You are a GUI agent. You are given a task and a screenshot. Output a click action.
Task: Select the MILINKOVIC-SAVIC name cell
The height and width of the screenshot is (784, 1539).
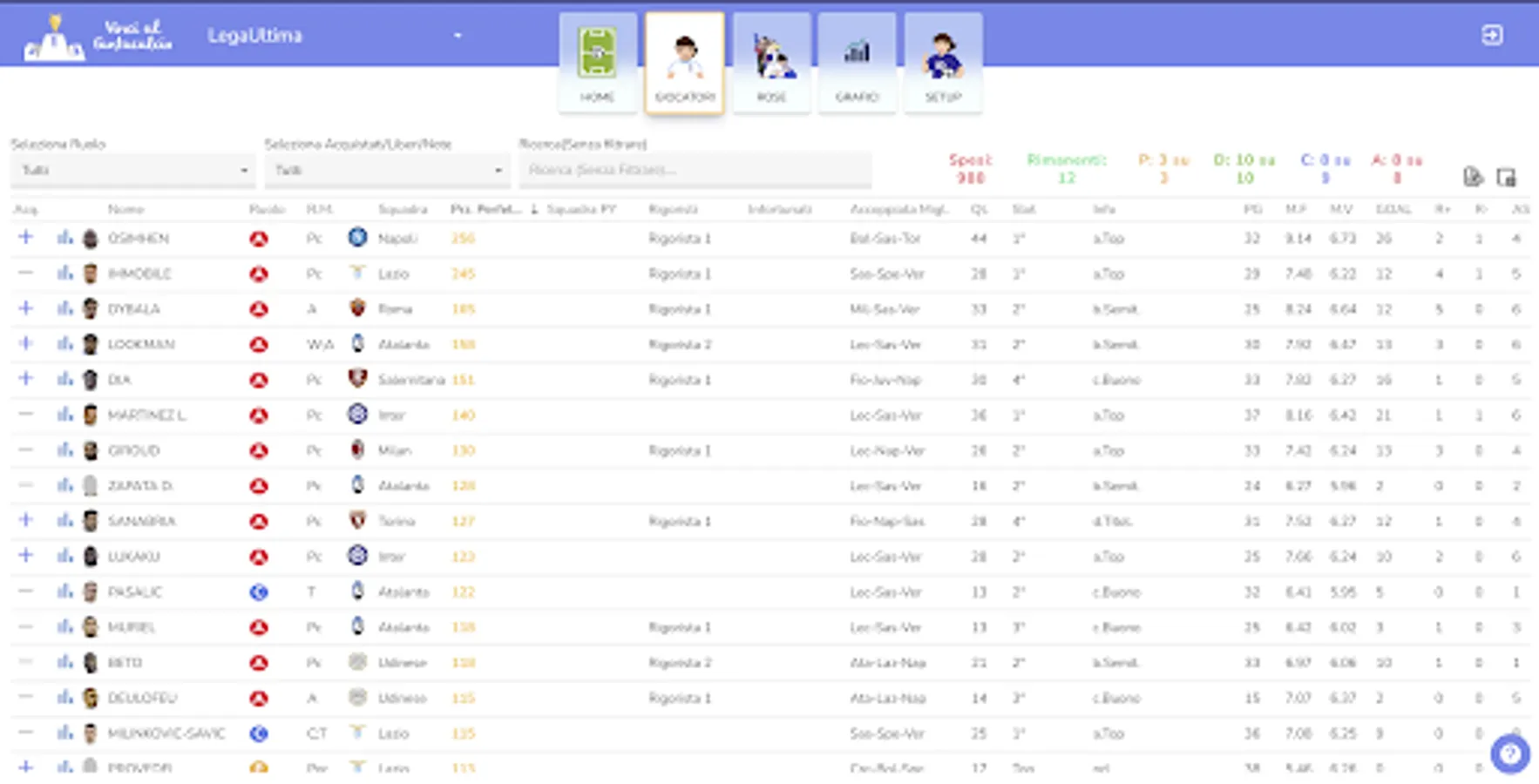point(166,733)
